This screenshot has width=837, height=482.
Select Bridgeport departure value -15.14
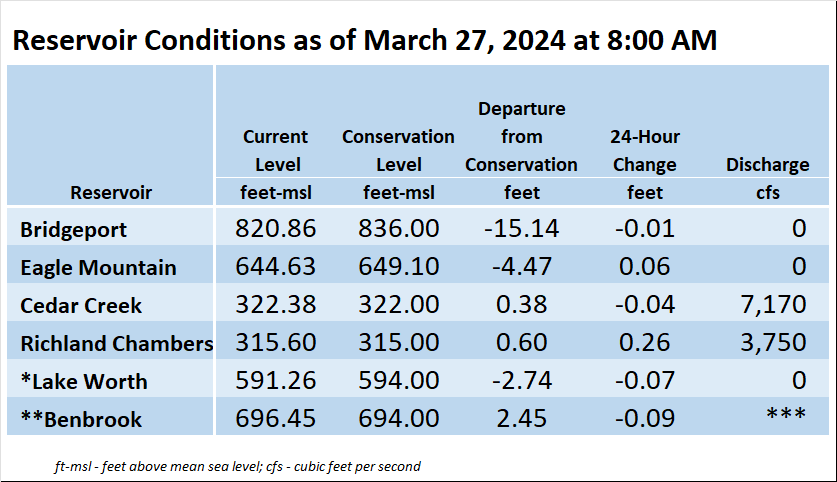522,228
